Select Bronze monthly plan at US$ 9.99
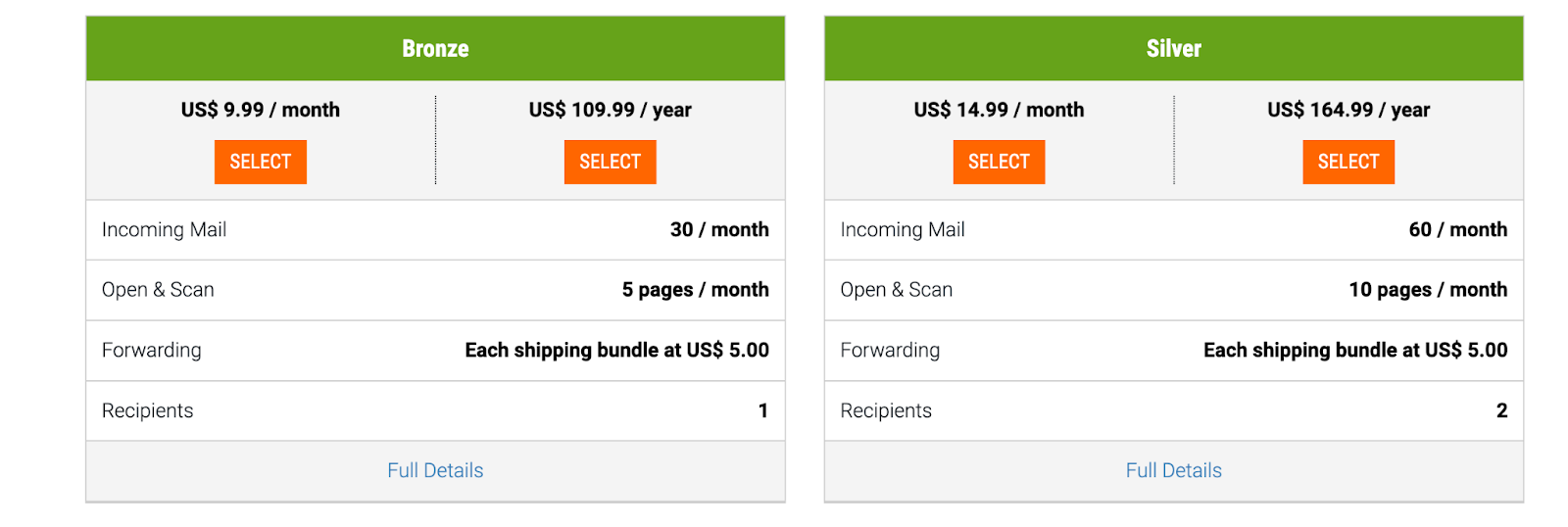This screenshot has width=1568, height=527. [x=261, y=162]
